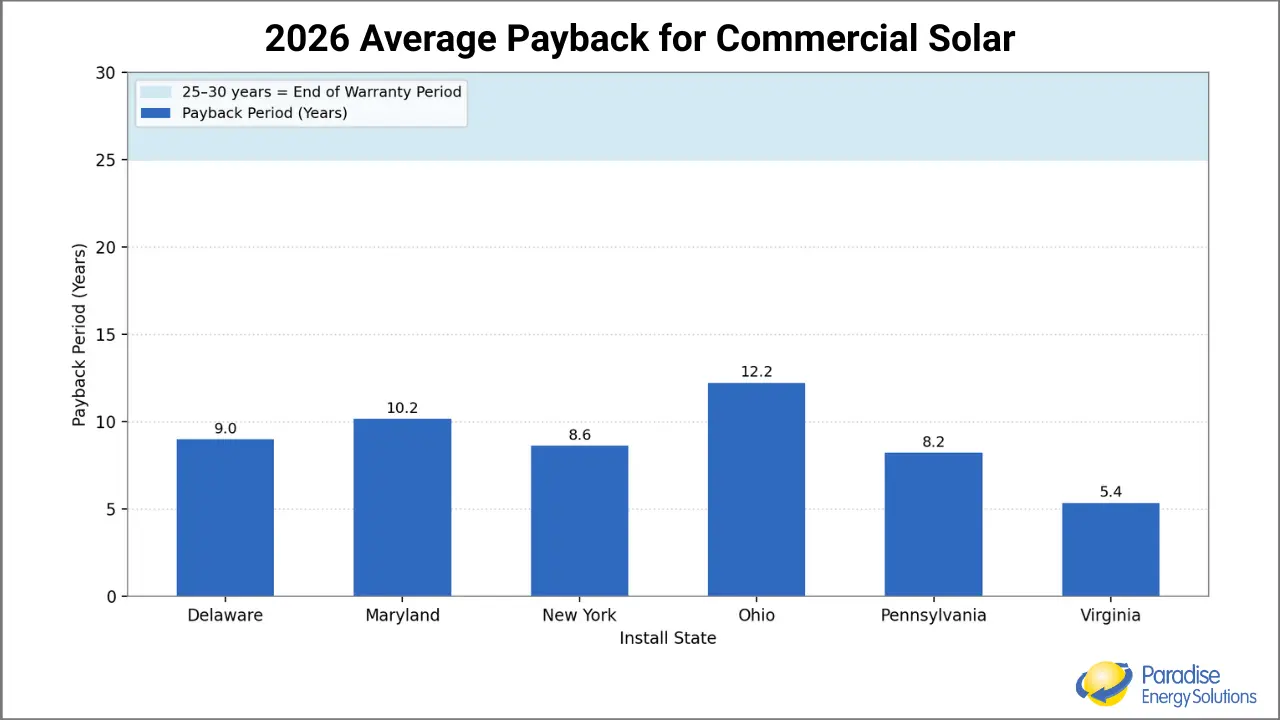Select the Virginia payback bar

[x=1110, y=548]
